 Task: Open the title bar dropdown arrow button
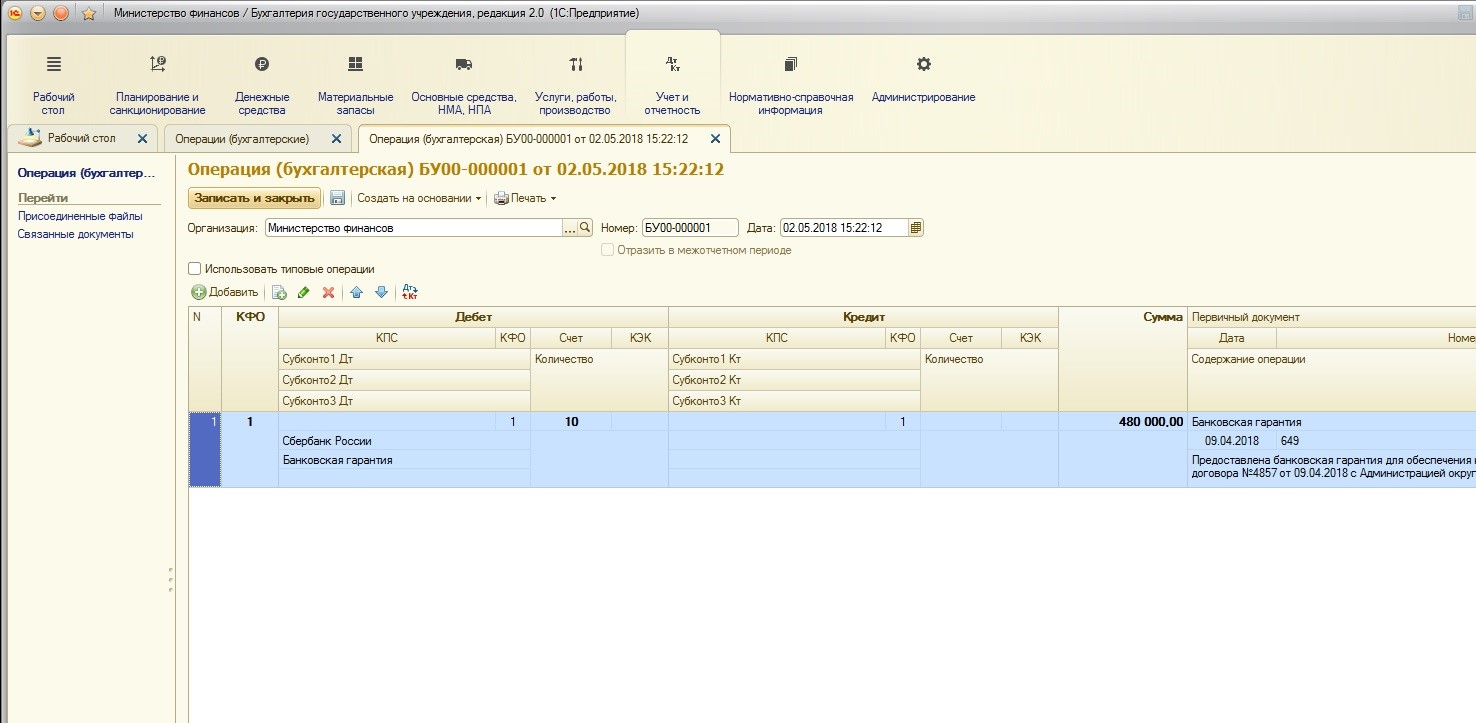pos(38,13)
